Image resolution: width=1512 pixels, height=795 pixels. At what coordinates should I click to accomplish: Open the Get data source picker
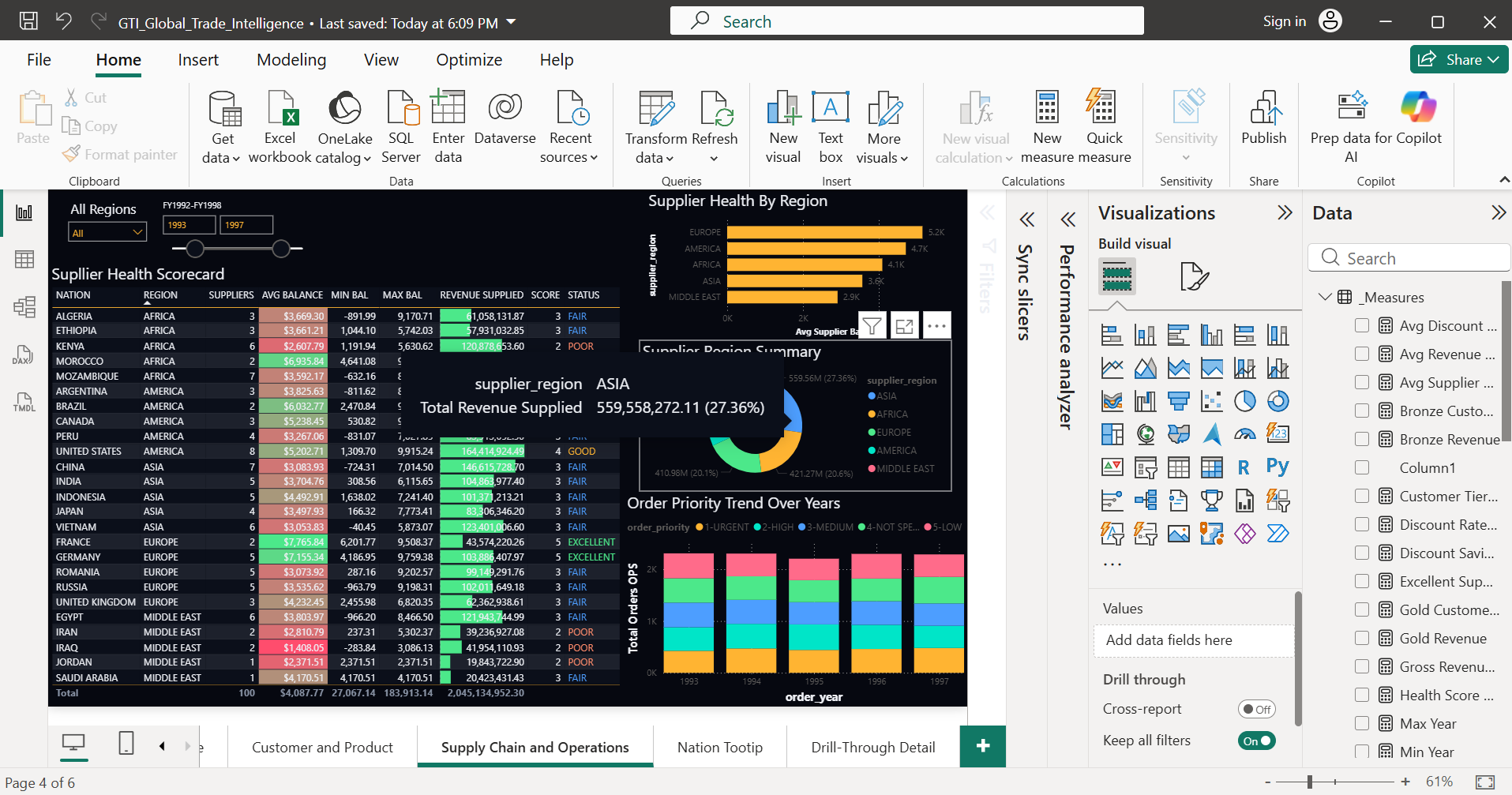(221, 127)
